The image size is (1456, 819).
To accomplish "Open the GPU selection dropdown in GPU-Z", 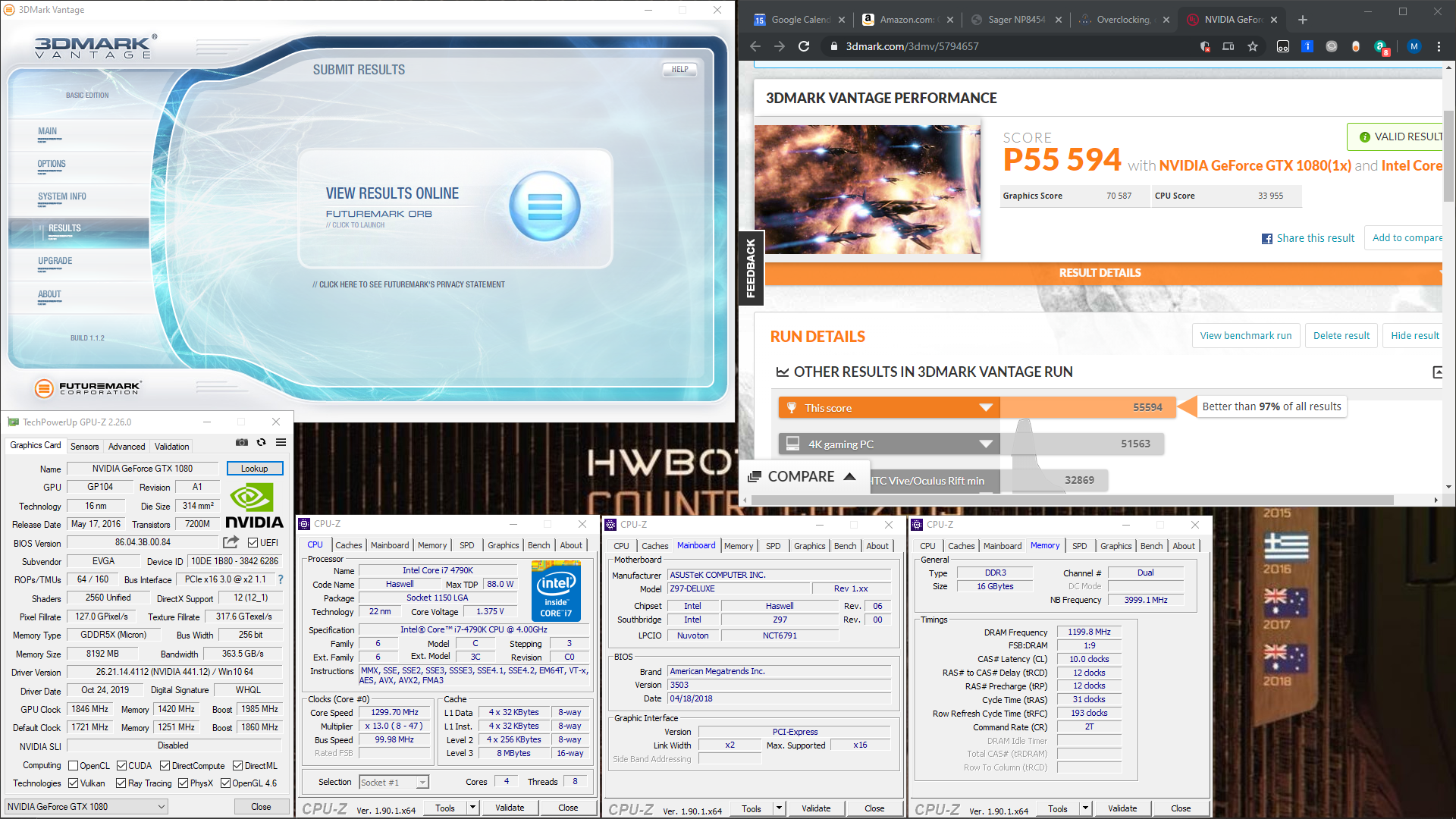I will 86,807.
